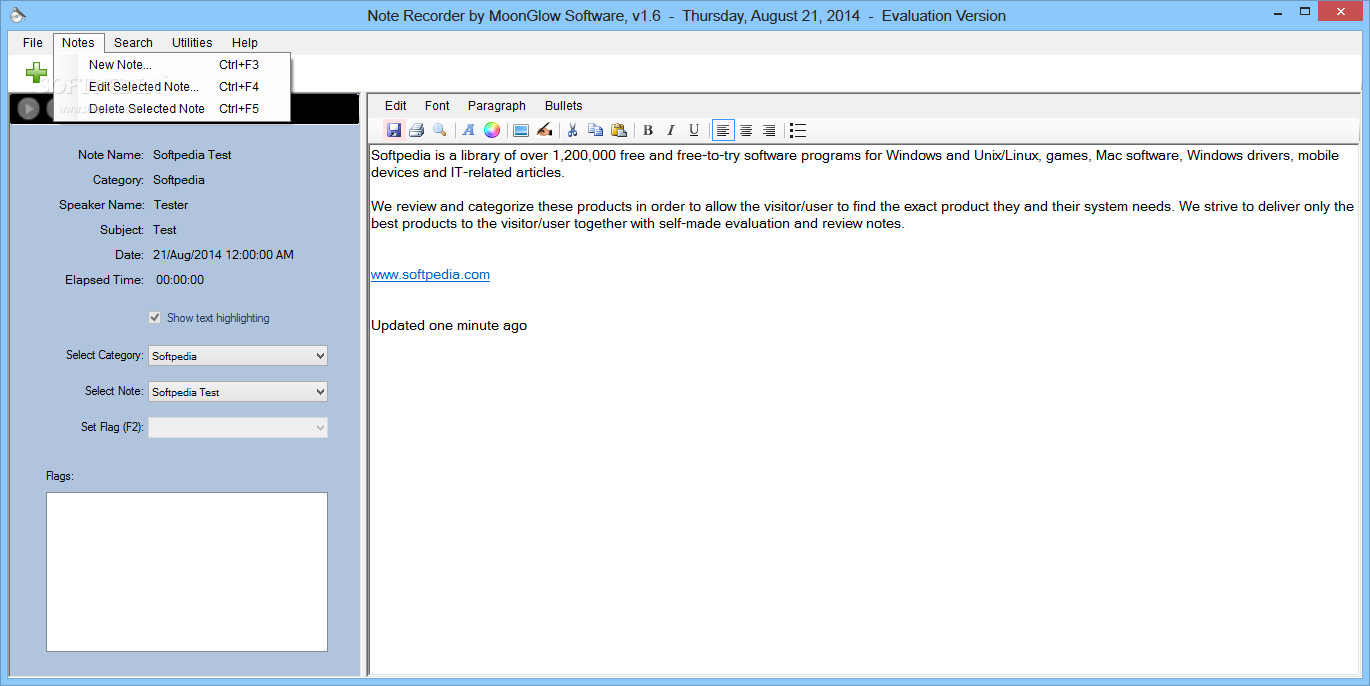Image resolution: width=1370 pixels, height=686 pixels.
Task: Open the editor's Edit menu
Action: point(396,106)
